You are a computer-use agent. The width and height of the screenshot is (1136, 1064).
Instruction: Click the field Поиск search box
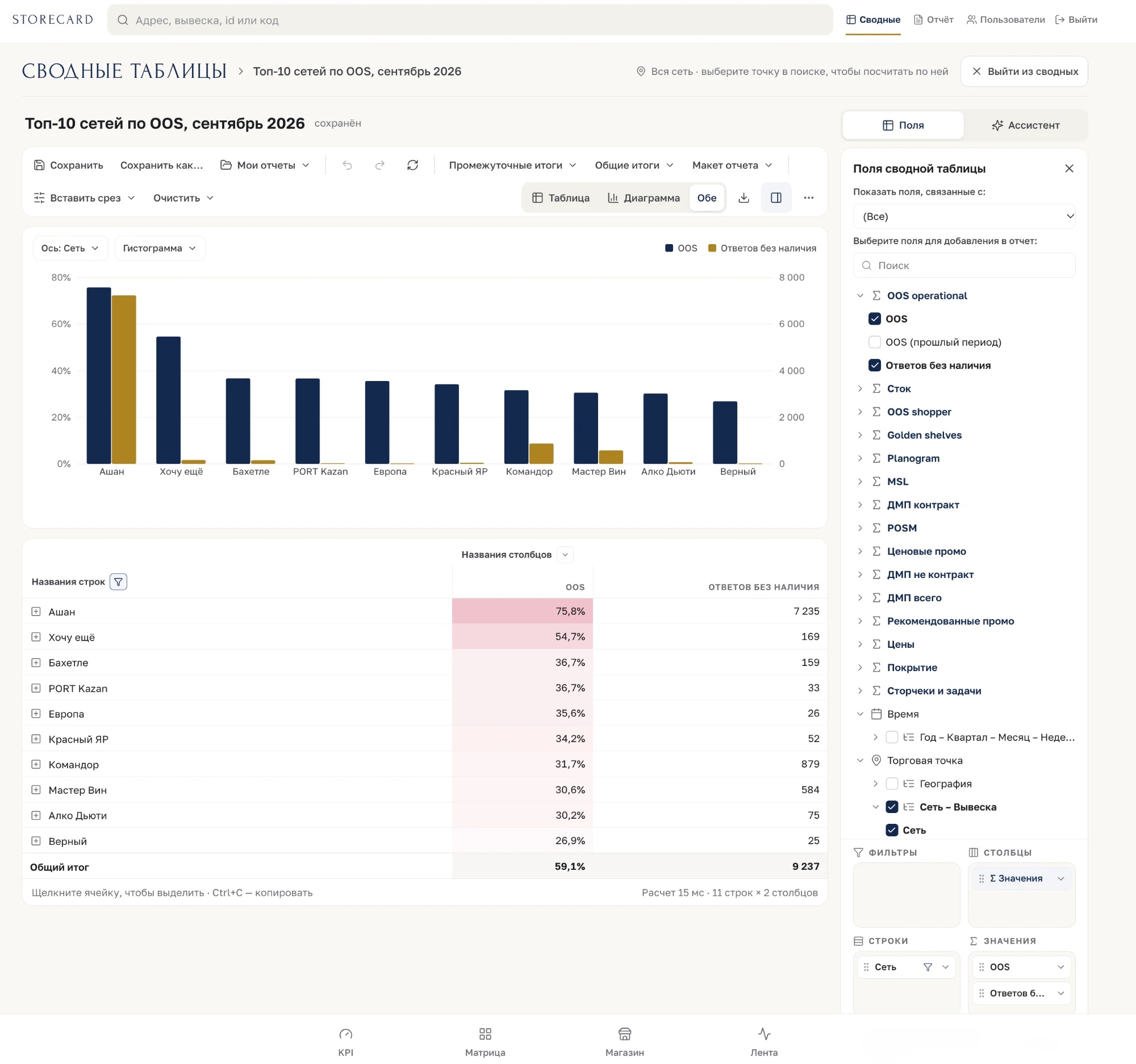pyautogui.click(x=964, y=266)
